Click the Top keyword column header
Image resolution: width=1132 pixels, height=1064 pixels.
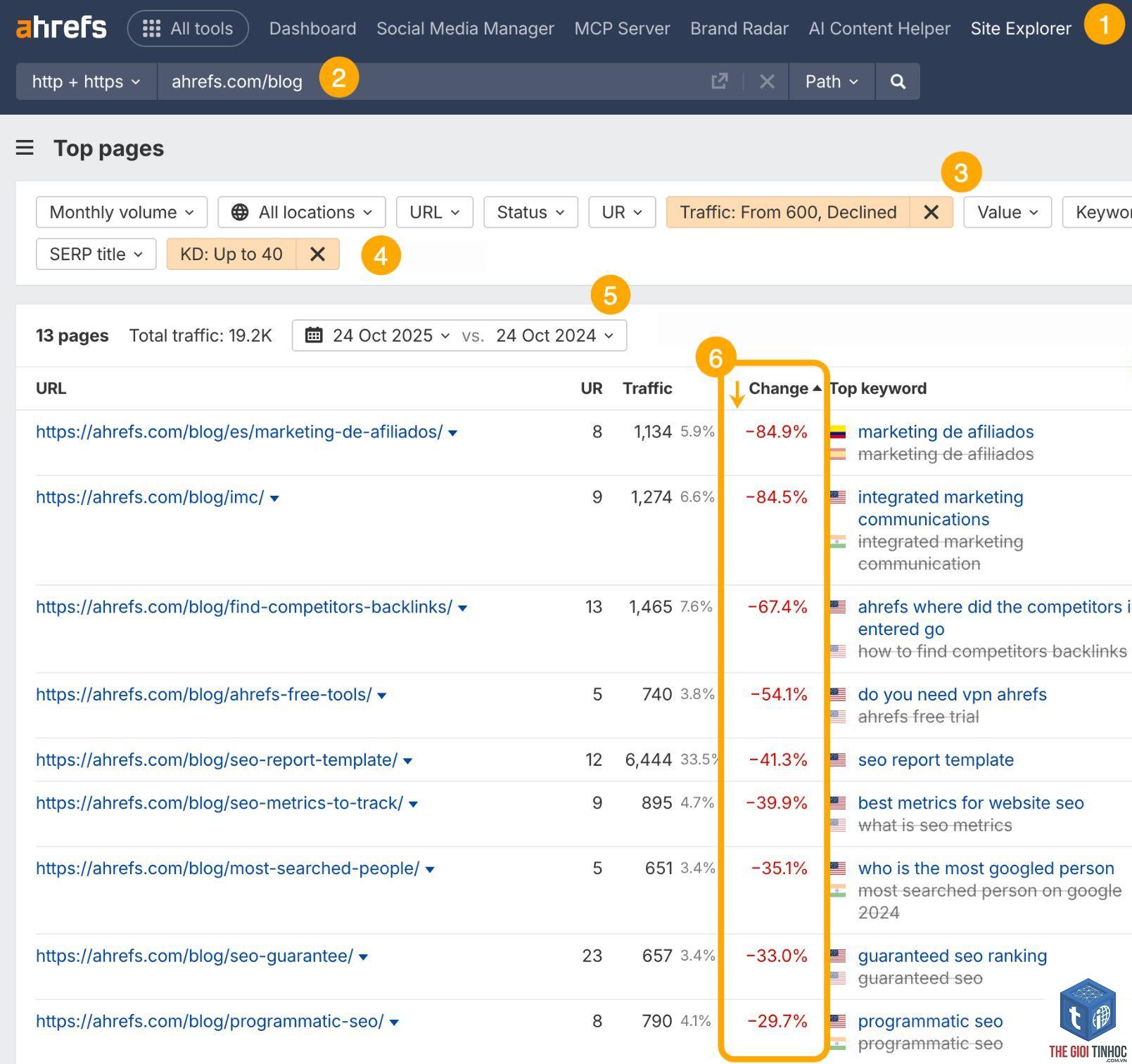[x=878, y=388]
